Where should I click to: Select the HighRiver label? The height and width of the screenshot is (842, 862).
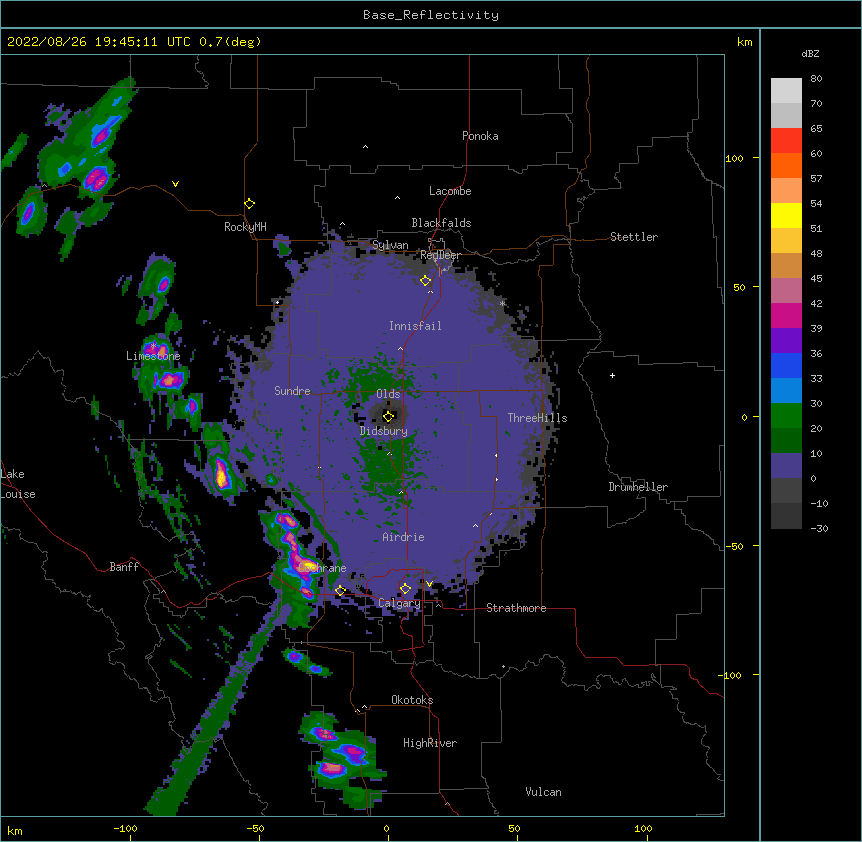point(430,743)
